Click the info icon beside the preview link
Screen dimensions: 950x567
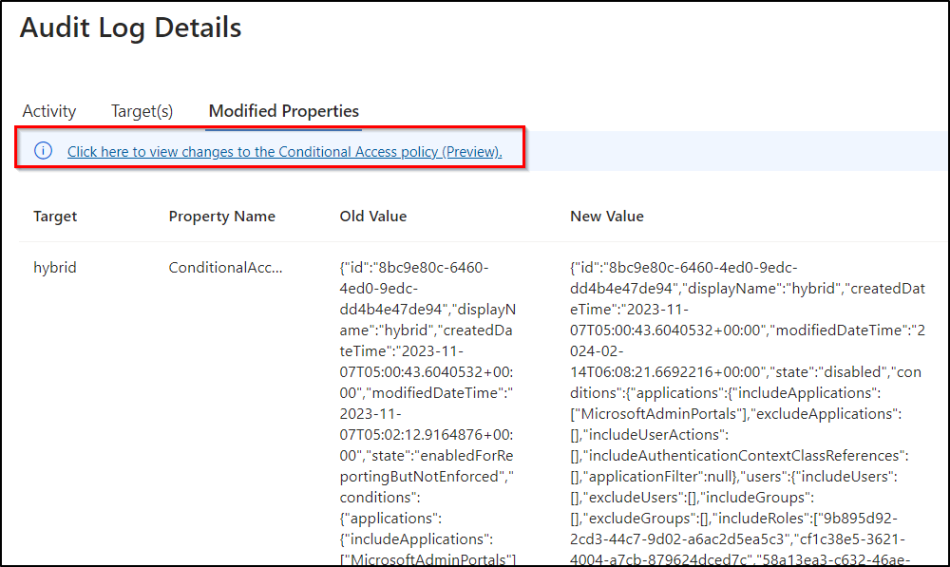click(x=43, y=150)
